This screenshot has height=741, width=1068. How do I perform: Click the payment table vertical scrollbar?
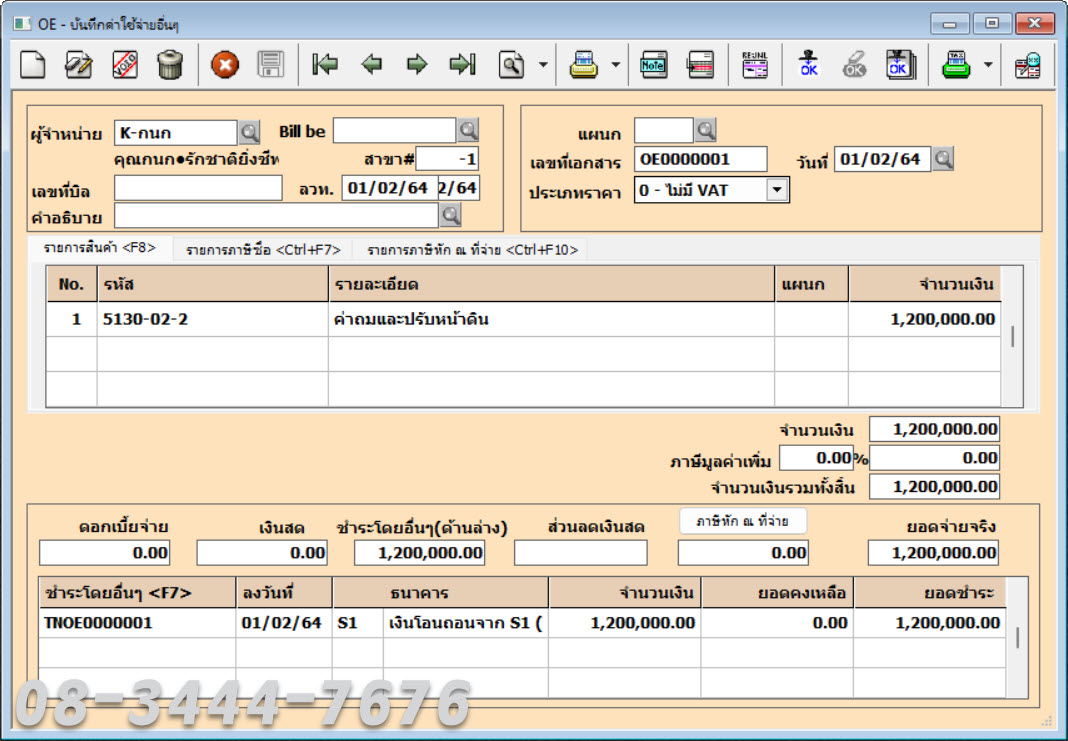click(1017, 637)
